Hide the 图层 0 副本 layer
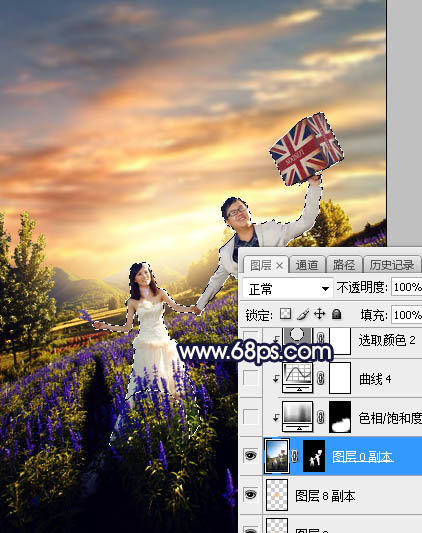 click(x=251, y=455)
